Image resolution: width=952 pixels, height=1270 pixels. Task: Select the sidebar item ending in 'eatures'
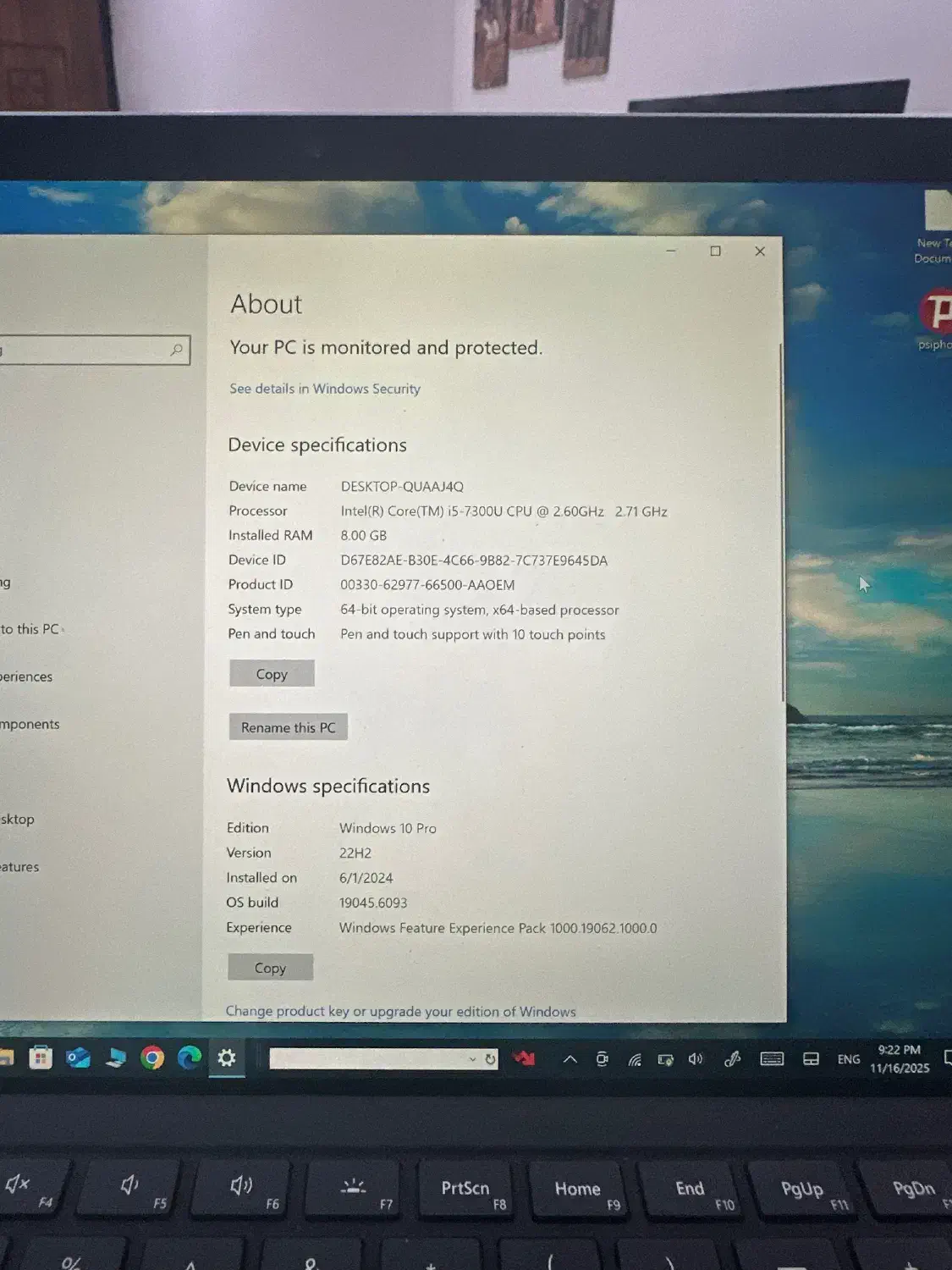[20, 867]
